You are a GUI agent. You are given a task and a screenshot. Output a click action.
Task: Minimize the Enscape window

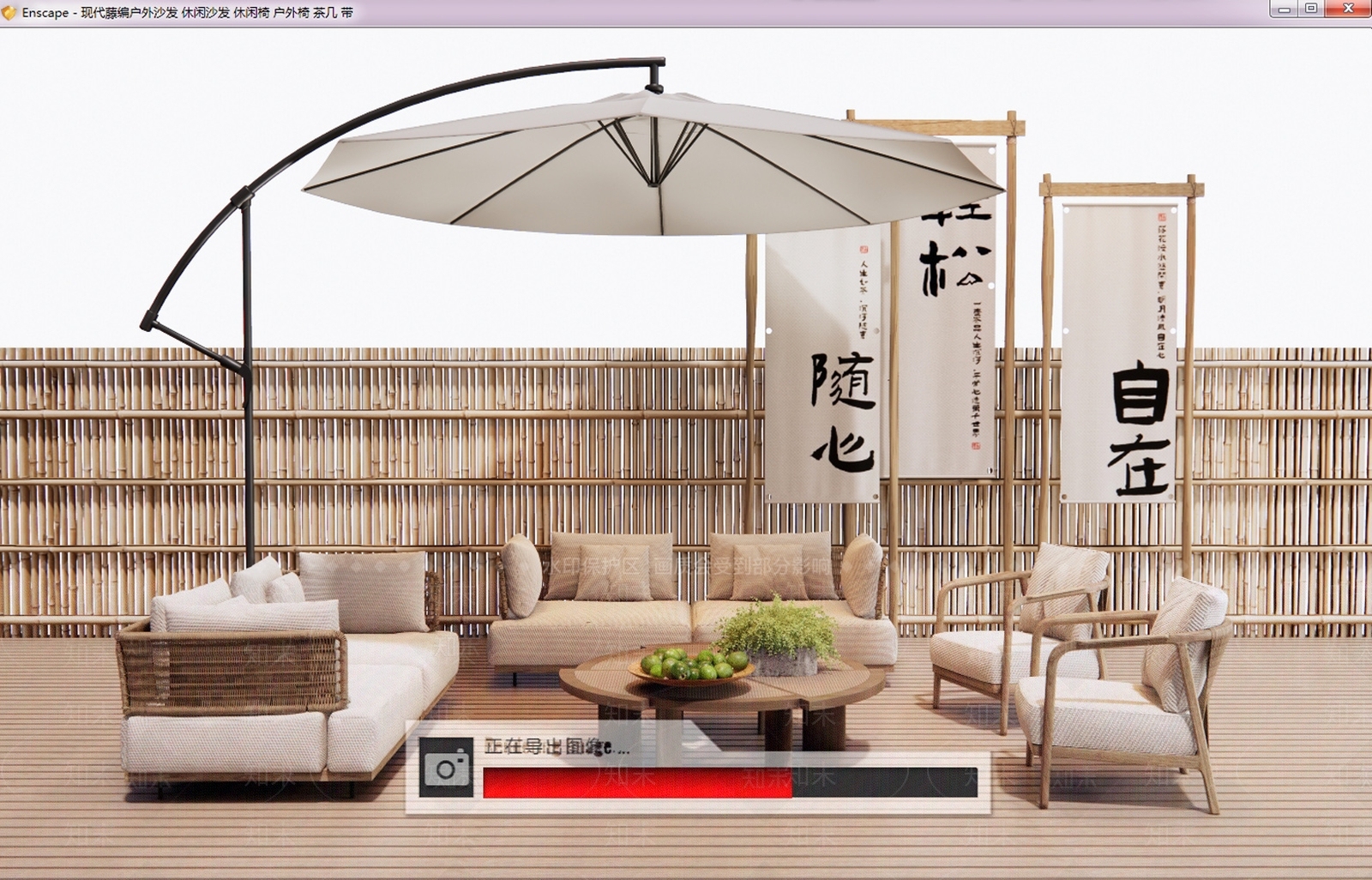click(x=1285, y=9)
